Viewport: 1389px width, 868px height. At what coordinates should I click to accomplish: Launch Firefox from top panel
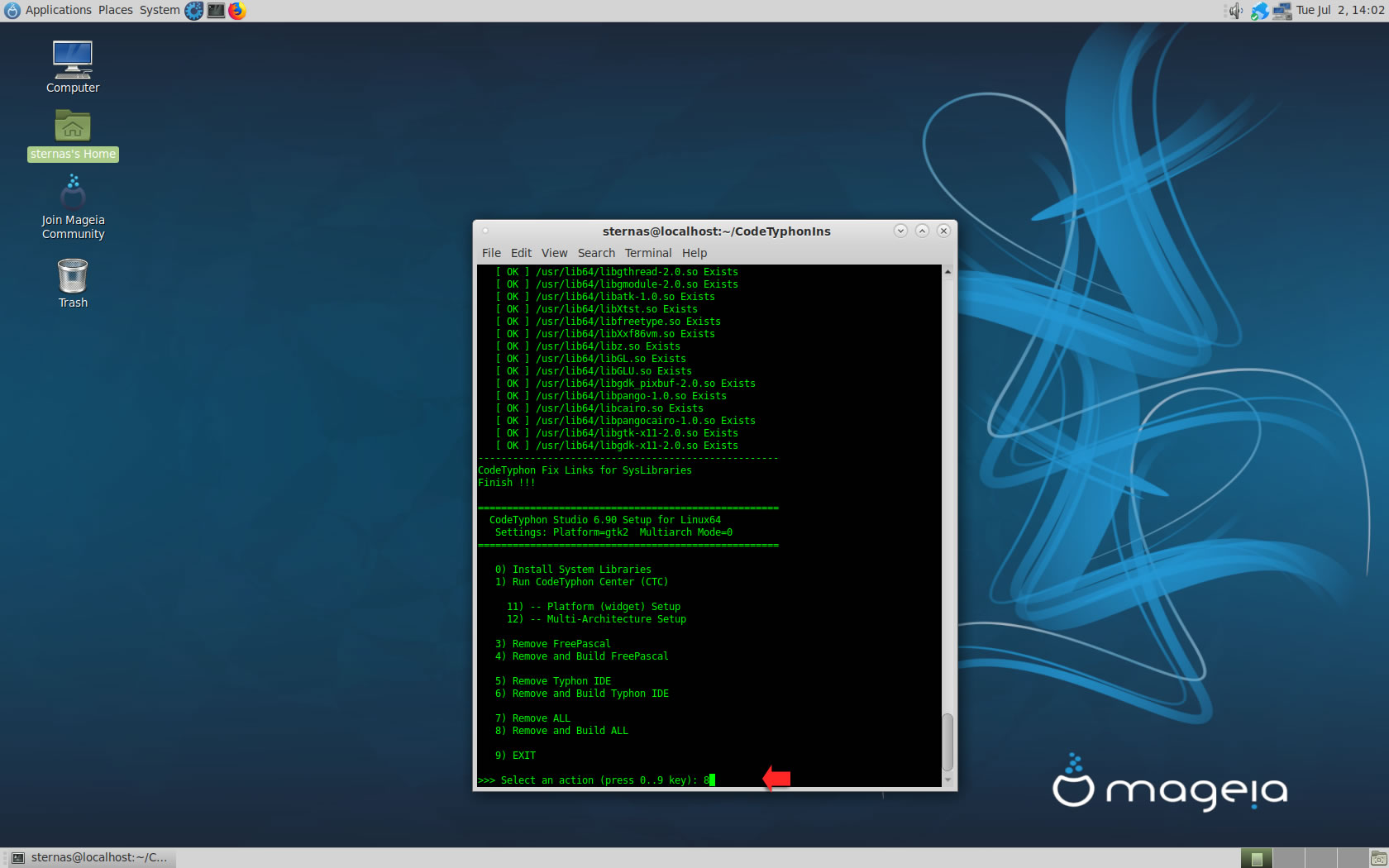coord(237,11)
